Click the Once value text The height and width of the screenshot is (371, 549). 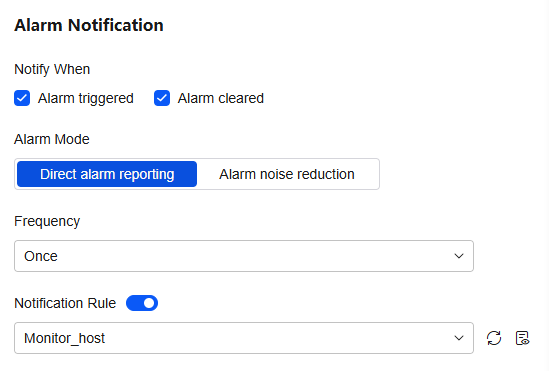(x=41, y=256)
